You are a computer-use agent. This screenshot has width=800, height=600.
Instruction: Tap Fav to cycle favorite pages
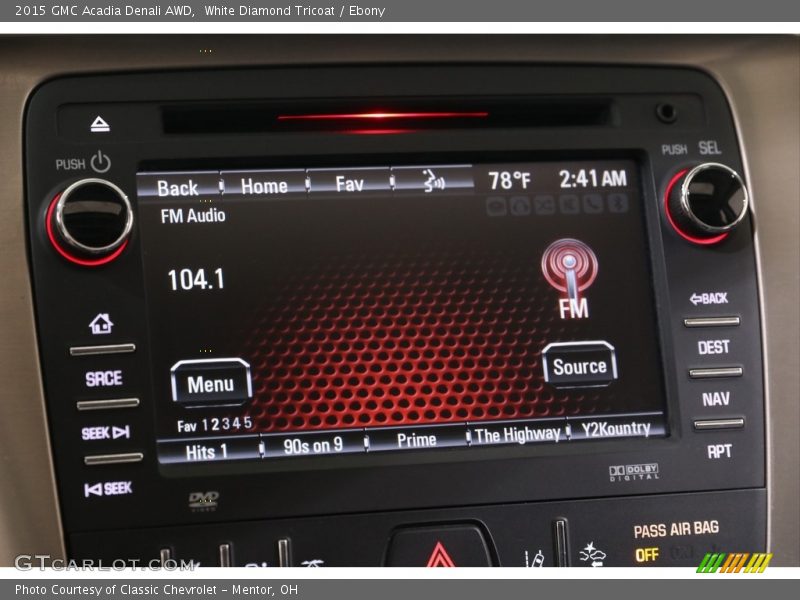[349, 184]
